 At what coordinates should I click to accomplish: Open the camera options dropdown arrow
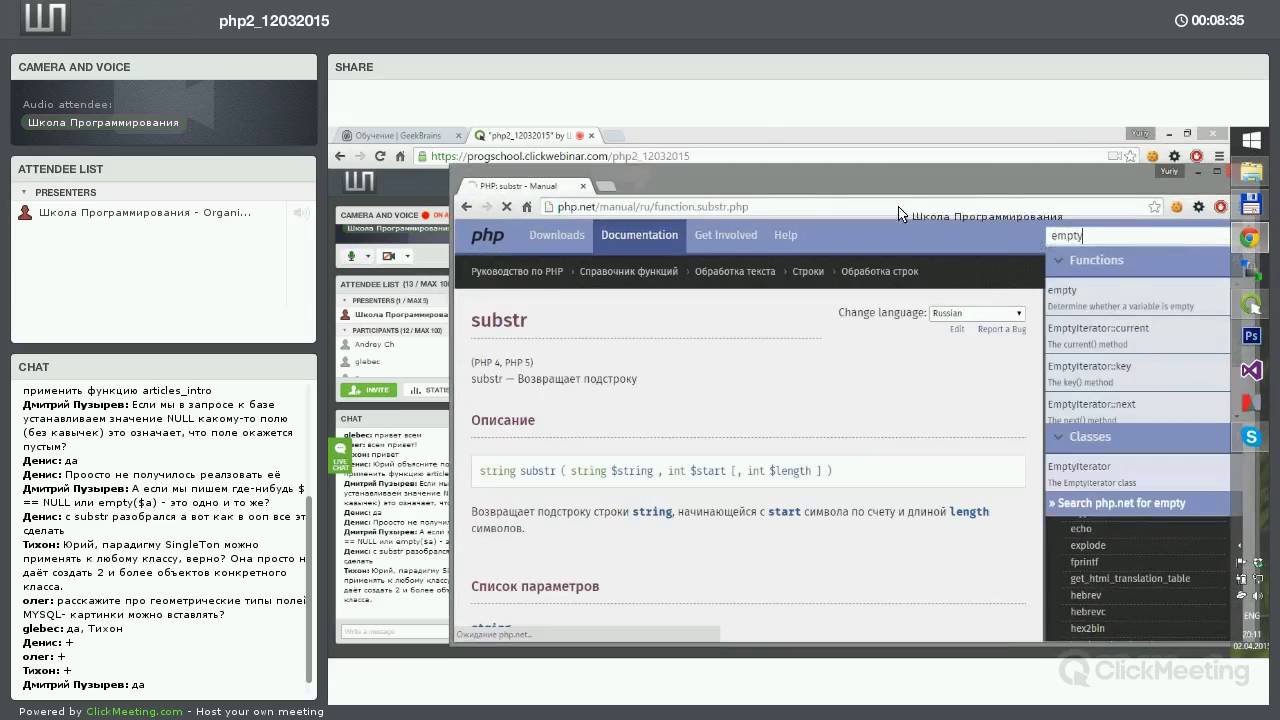[407, 256]
